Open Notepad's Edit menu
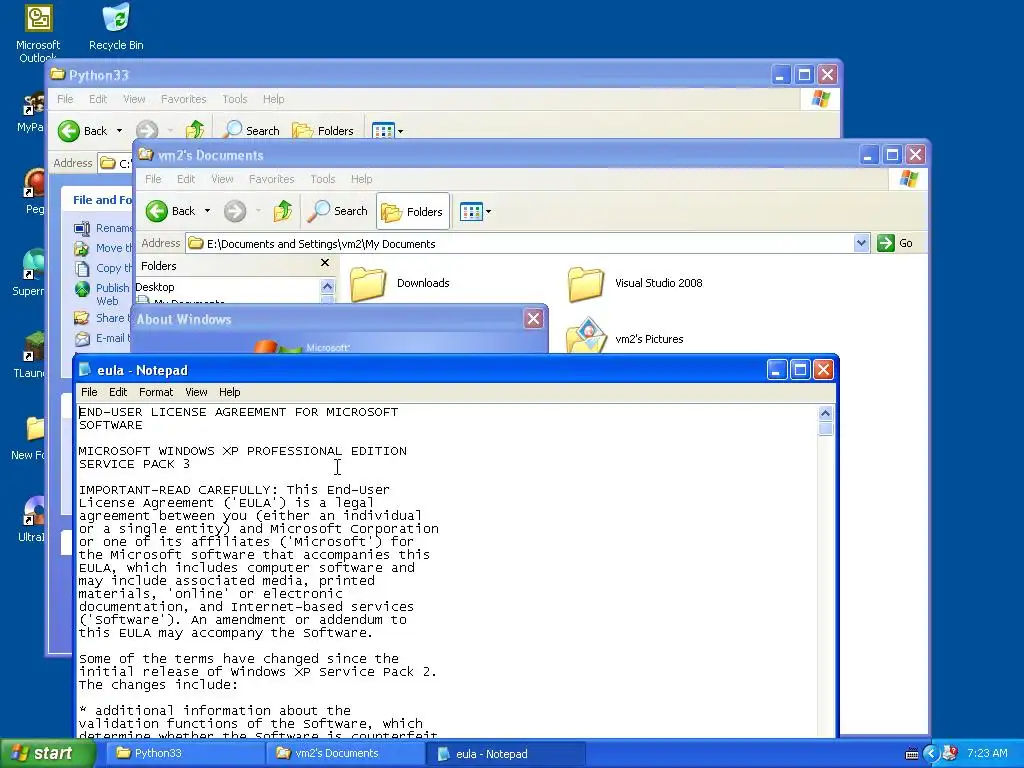This screenshot has height=768, width=1024. tap(118, 392)
